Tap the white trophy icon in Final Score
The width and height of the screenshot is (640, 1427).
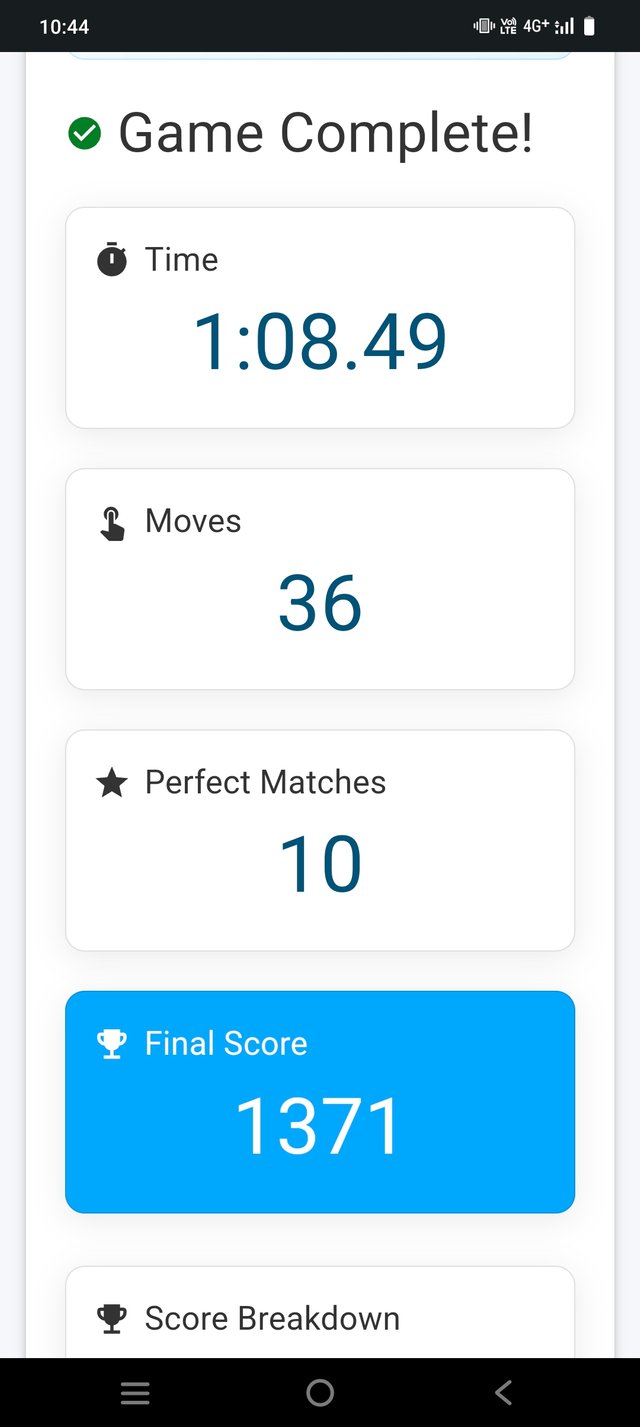coord(112,1045)
